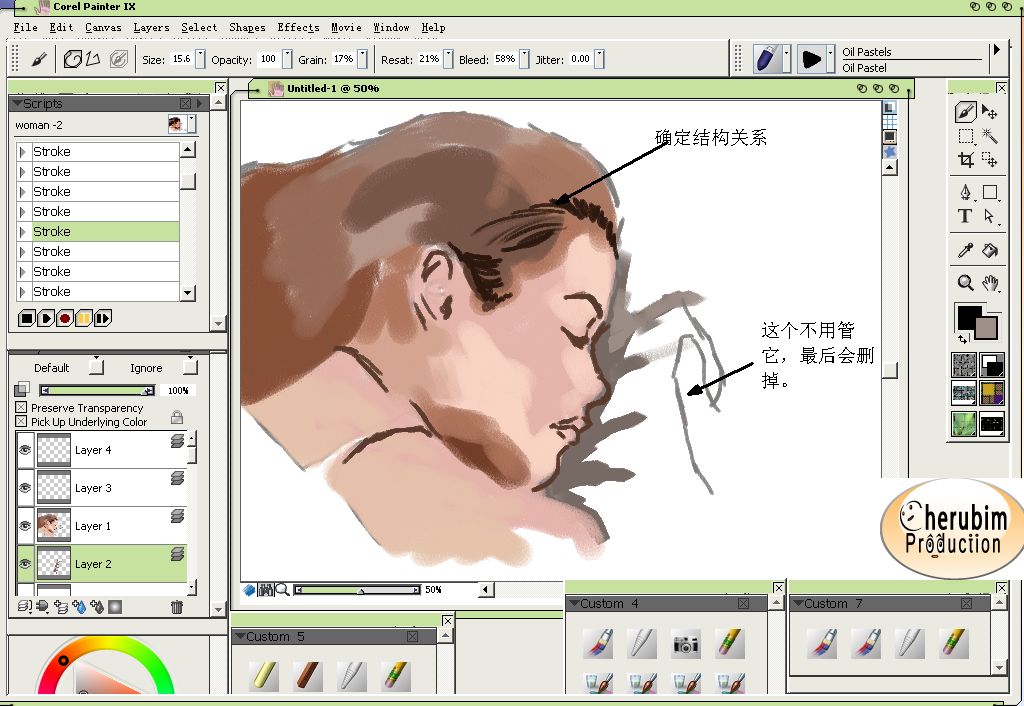The height and width of the screenshot is (706, 1024).
Task: Click the layer opacity slider
Action: pos(97,391)
